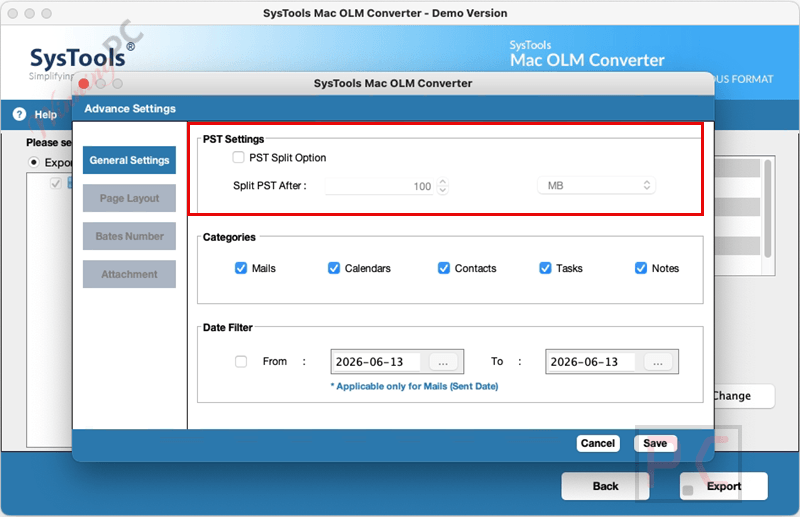Enable the Date Filter From checkbox
Image resolution: width=800 pixels, height=517 pixels.
click(241, 361)
